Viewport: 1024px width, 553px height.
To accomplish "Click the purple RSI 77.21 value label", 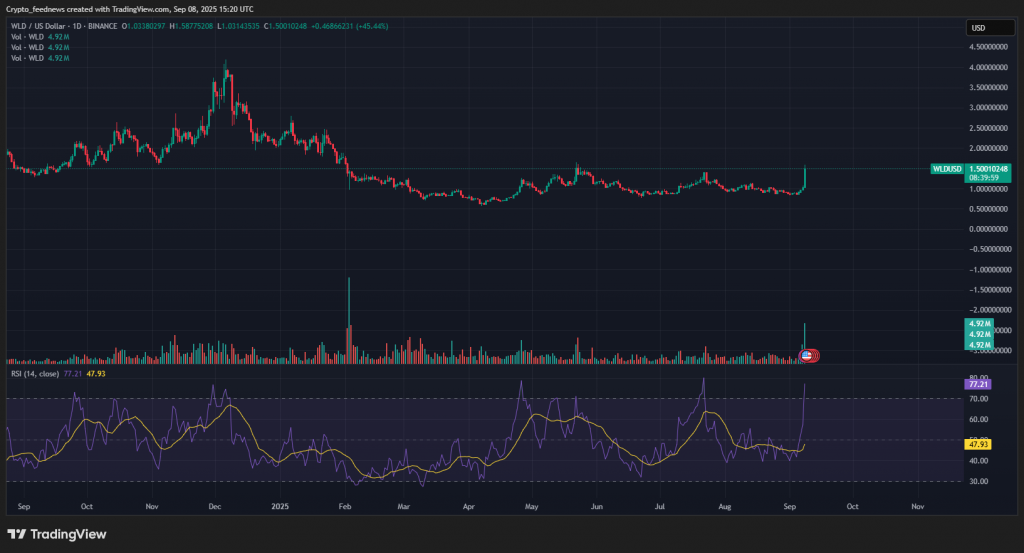I will point(979,383).
